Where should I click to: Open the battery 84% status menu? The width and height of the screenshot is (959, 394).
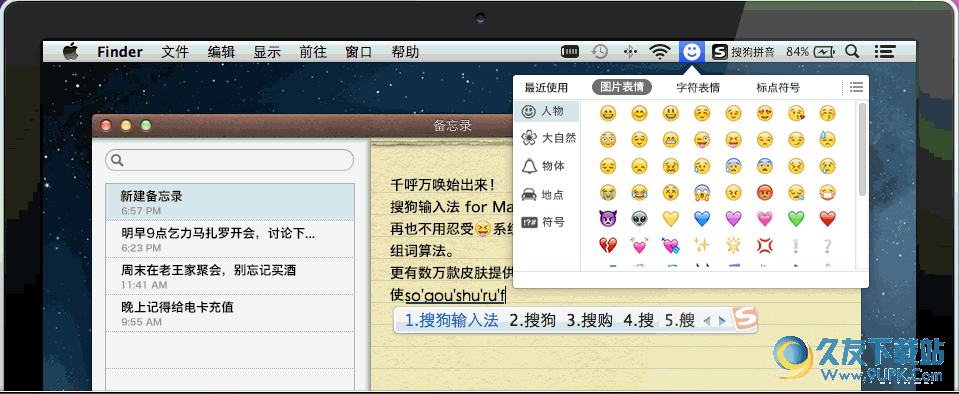coord(809,52)
